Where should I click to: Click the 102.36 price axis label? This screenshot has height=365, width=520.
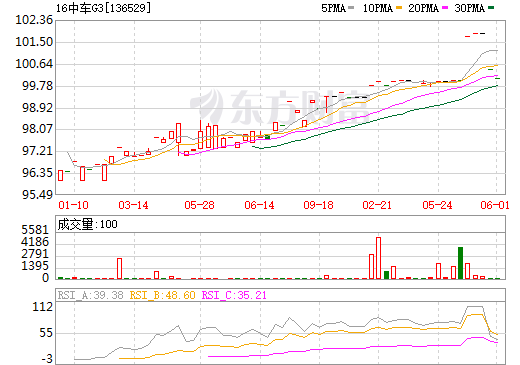pyautogui.click(x=34, y=20)
